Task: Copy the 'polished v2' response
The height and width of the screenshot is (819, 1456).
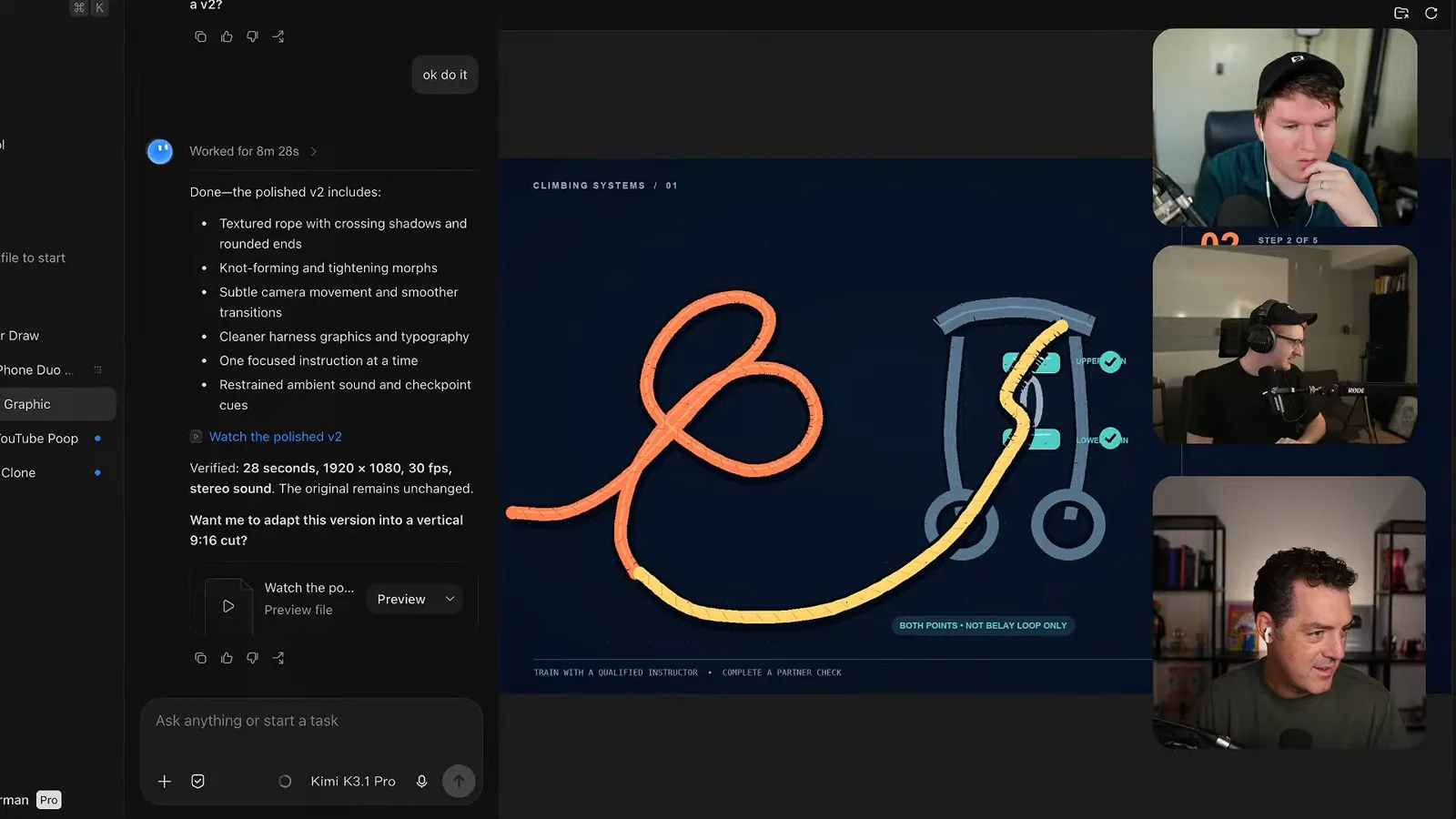Action: (200, 658)
